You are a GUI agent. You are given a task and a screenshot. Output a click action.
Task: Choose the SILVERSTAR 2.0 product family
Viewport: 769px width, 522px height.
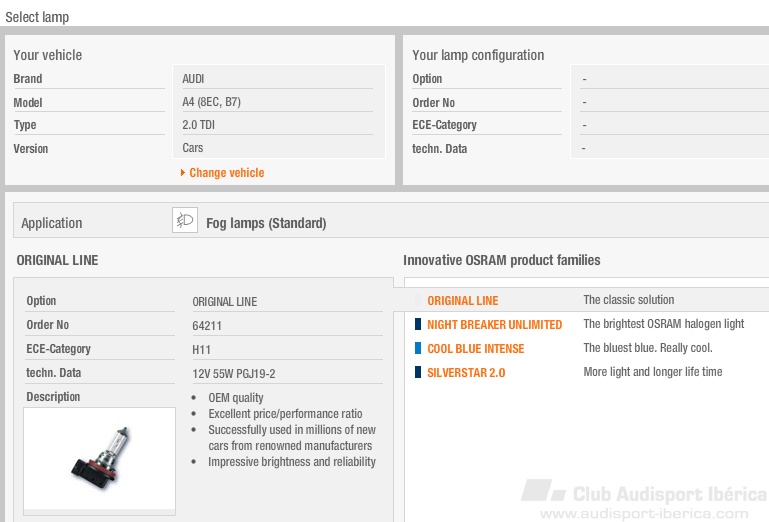tap(466, 372)
